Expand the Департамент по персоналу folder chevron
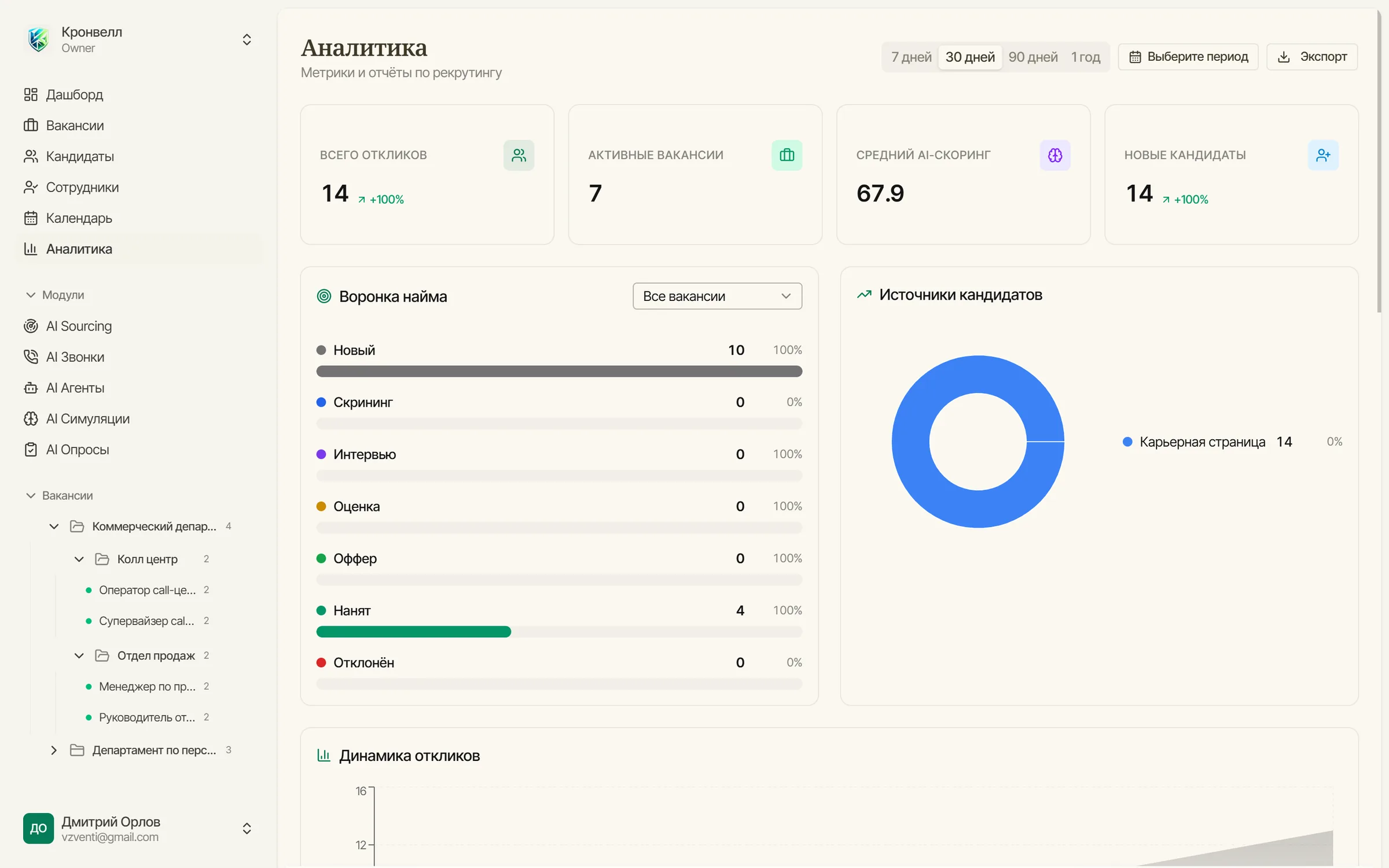This screenshot has width=1389, height=868. click(54, 750)
